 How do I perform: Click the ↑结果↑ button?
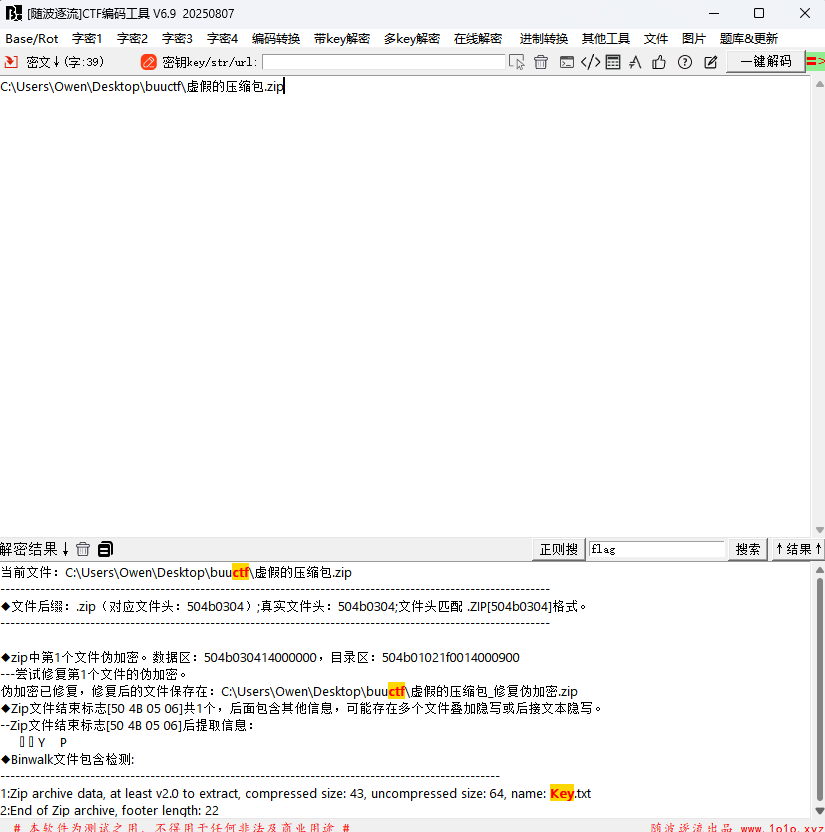(x=798, y=549)
